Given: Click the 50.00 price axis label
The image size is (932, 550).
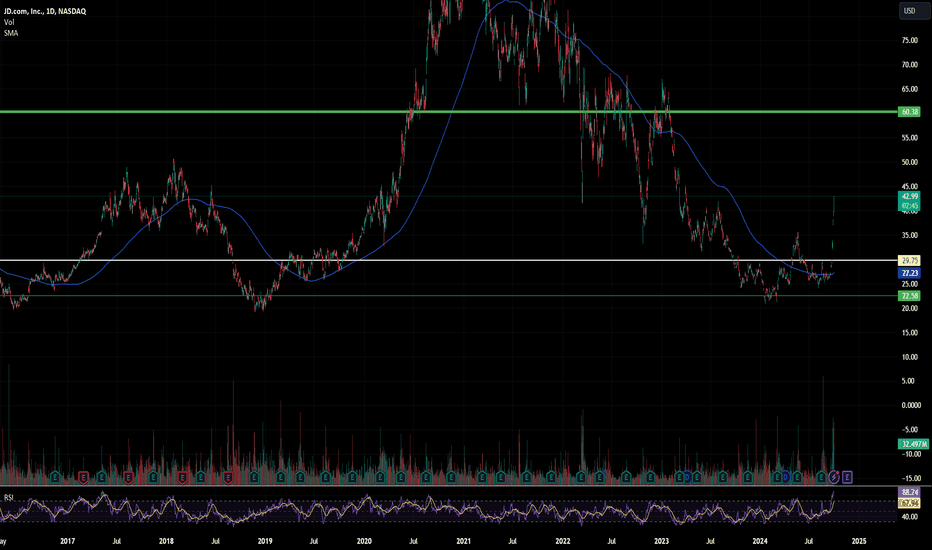Looking at the screenshot, I should (x=909, y=162).
